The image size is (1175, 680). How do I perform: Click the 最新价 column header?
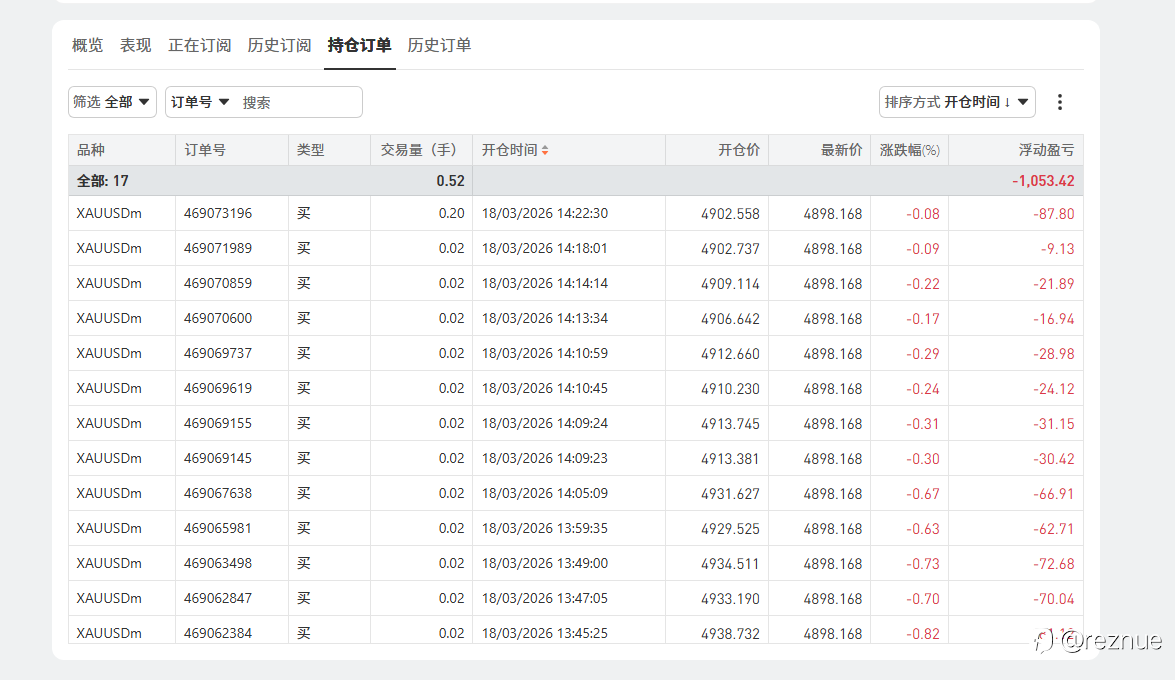tap(841, 151)
